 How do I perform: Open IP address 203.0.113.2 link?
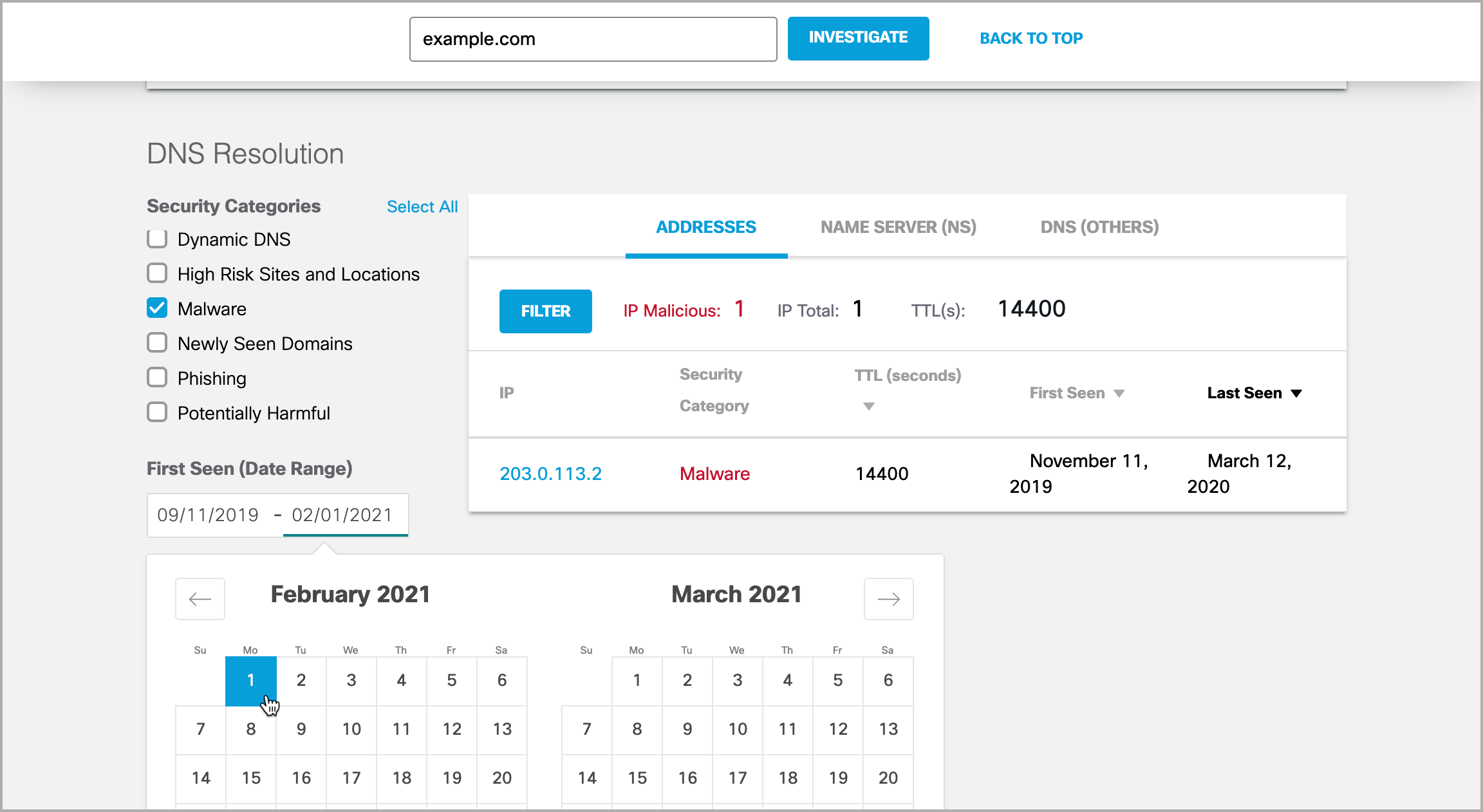point(550,474)
